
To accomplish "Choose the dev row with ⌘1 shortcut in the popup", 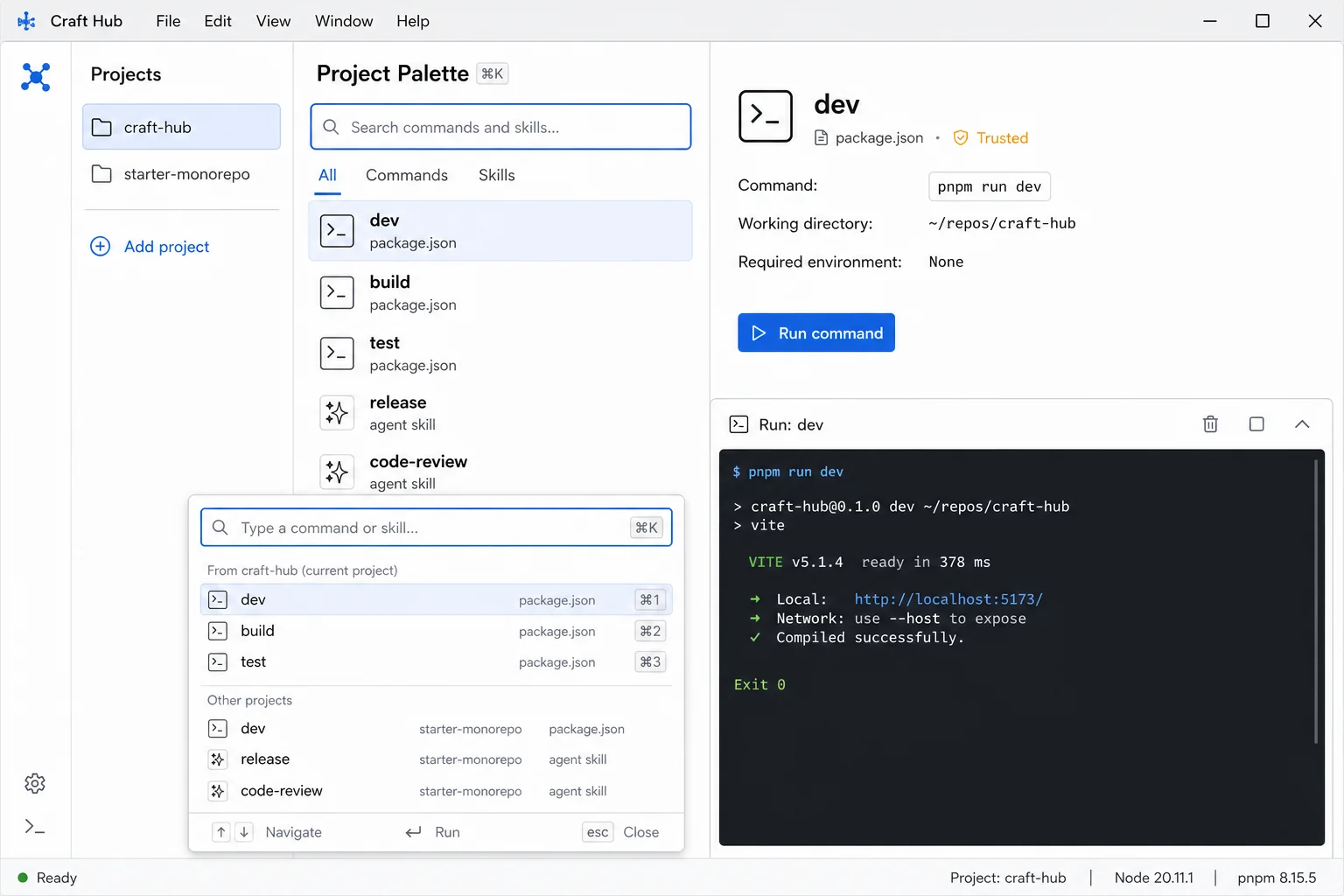I will (436, 599).
